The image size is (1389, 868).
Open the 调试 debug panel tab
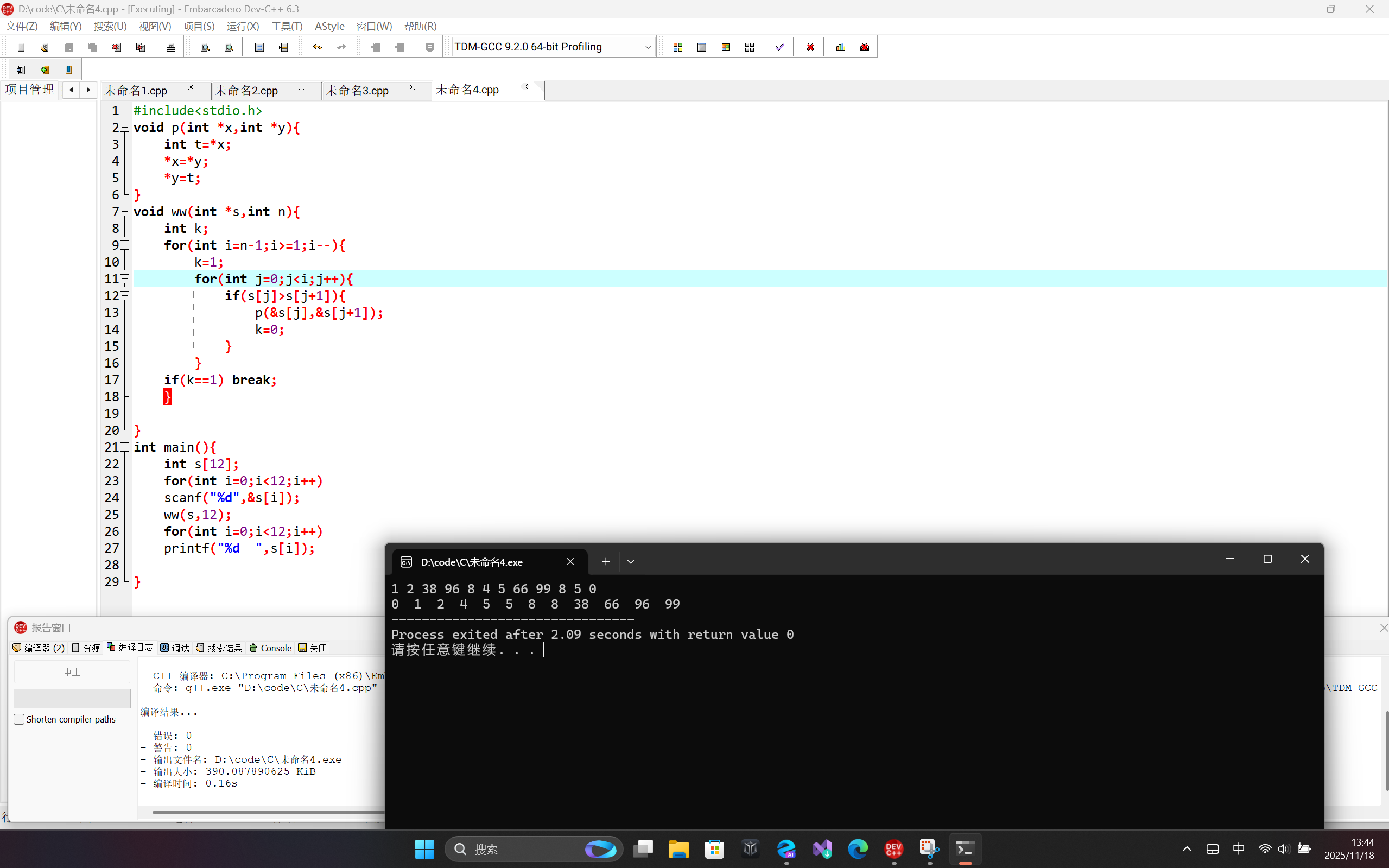click(175, 648)
